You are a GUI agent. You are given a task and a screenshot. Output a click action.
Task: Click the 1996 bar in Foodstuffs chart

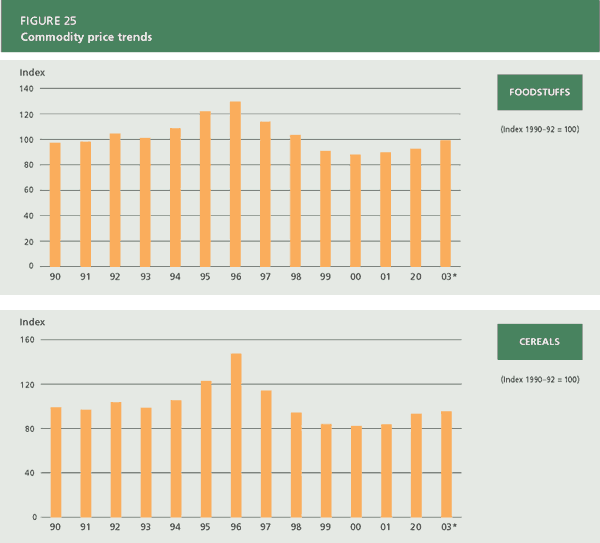pyautogui.click(x=236, y=184)
